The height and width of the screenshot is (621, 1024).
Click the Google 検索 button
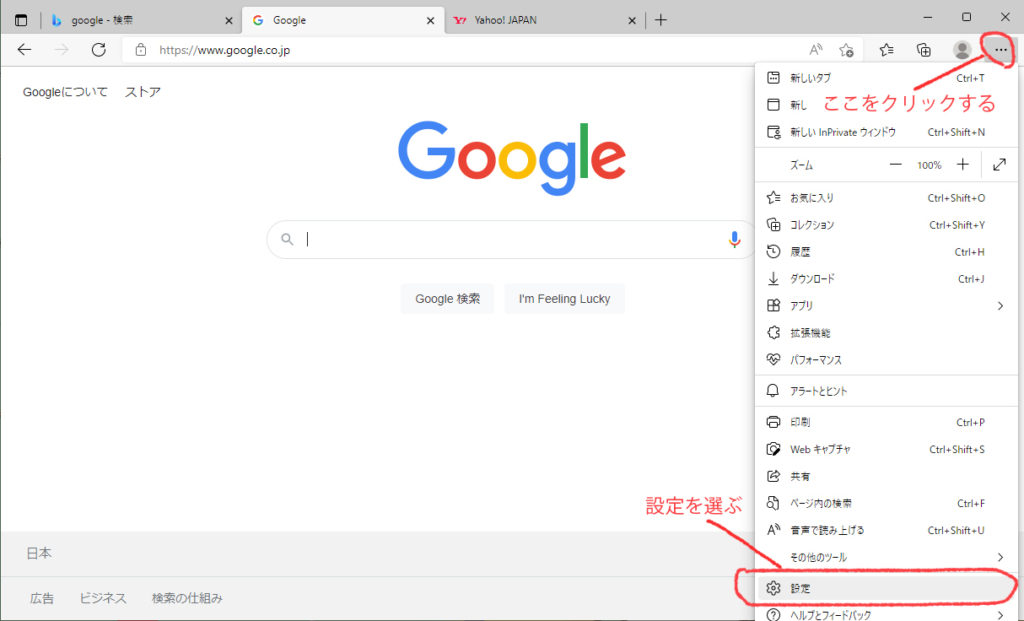[x=447, y=299]
